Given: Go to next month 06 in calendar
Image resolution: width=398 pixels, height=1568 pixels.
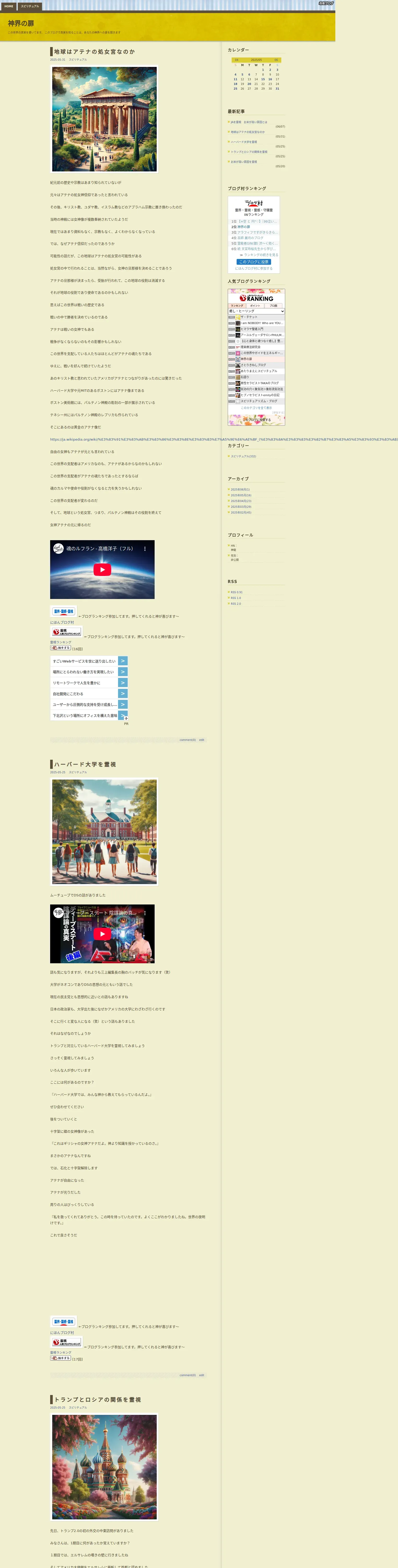Looking at the screenshot, I should (276, 60).
